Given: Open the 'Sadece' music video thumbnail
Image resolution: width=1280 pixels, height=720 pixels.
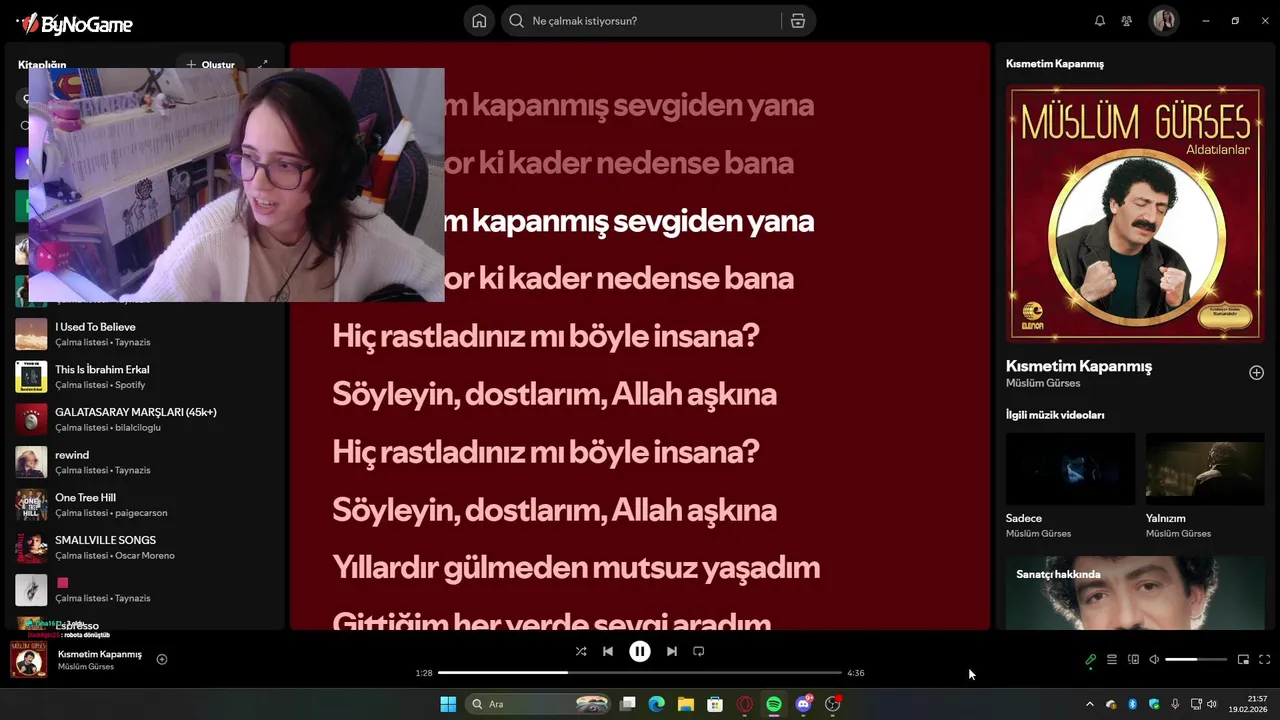Looking at the screenshot, I should coord(1070,469).
